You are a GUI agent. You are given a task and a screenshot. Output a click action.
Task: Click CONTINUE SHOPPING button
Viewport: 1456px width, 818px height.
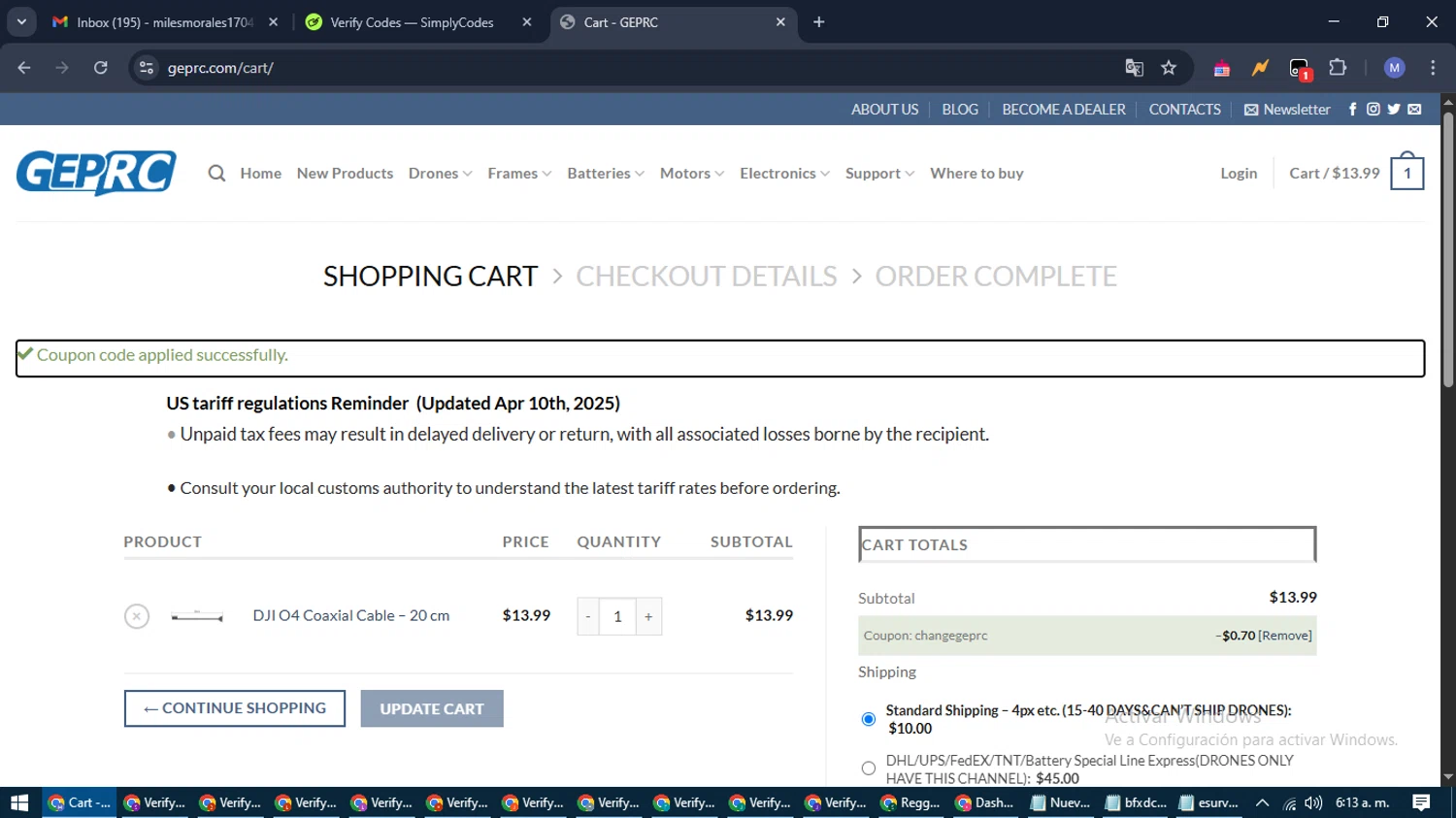coord(235,708)
